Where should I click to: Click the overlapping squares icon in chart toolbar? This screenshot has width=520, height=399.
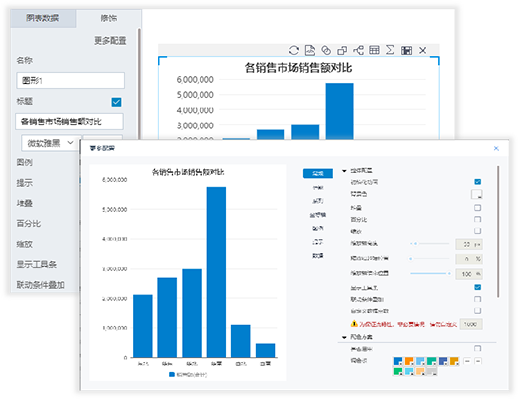(x=342, y=50)
